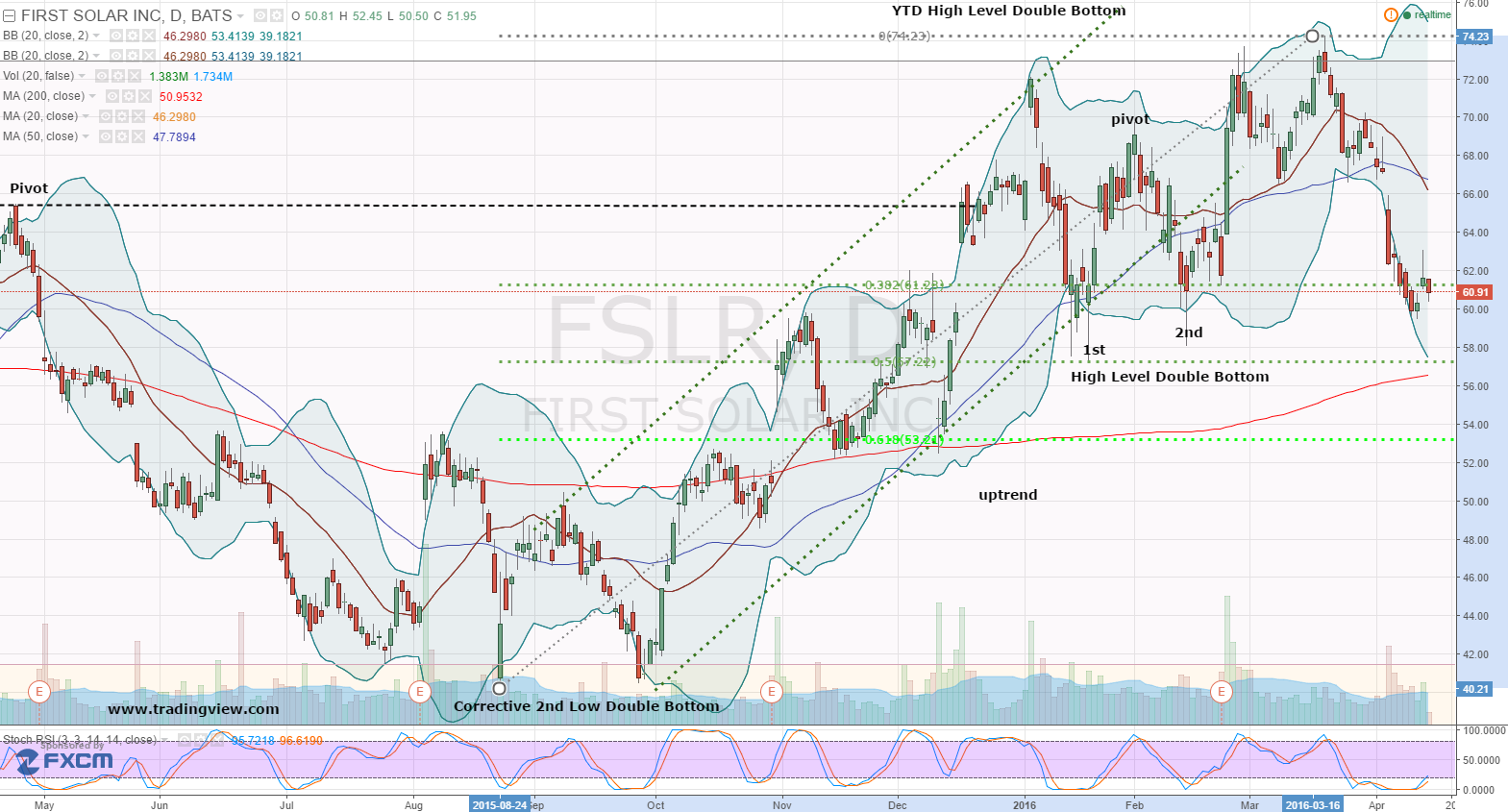Click the Stoch RSI value 95.7218
1508x812 pixels.
point(253,741)
